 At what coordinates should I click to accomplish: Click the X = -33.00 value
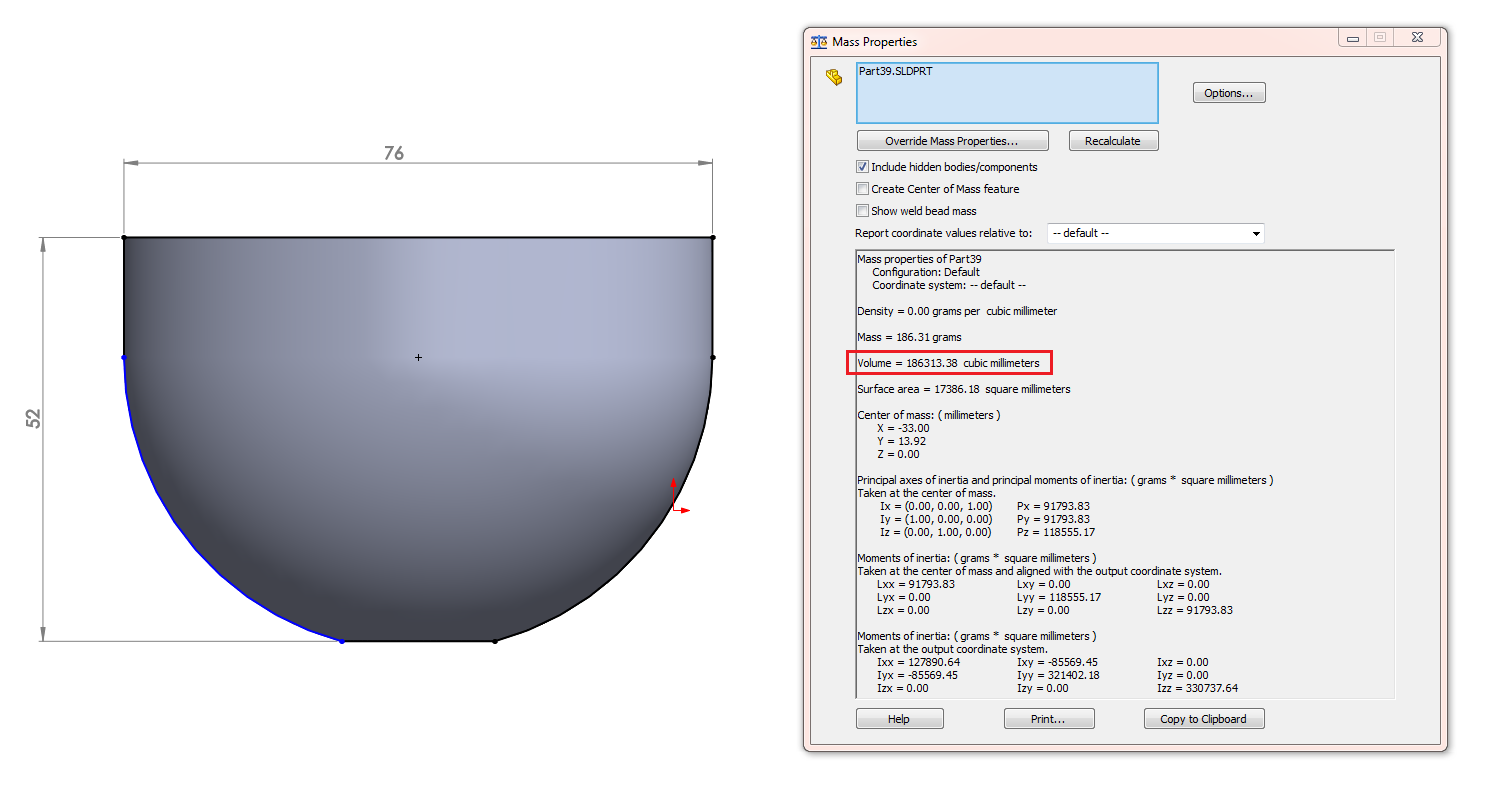point(903,428)
